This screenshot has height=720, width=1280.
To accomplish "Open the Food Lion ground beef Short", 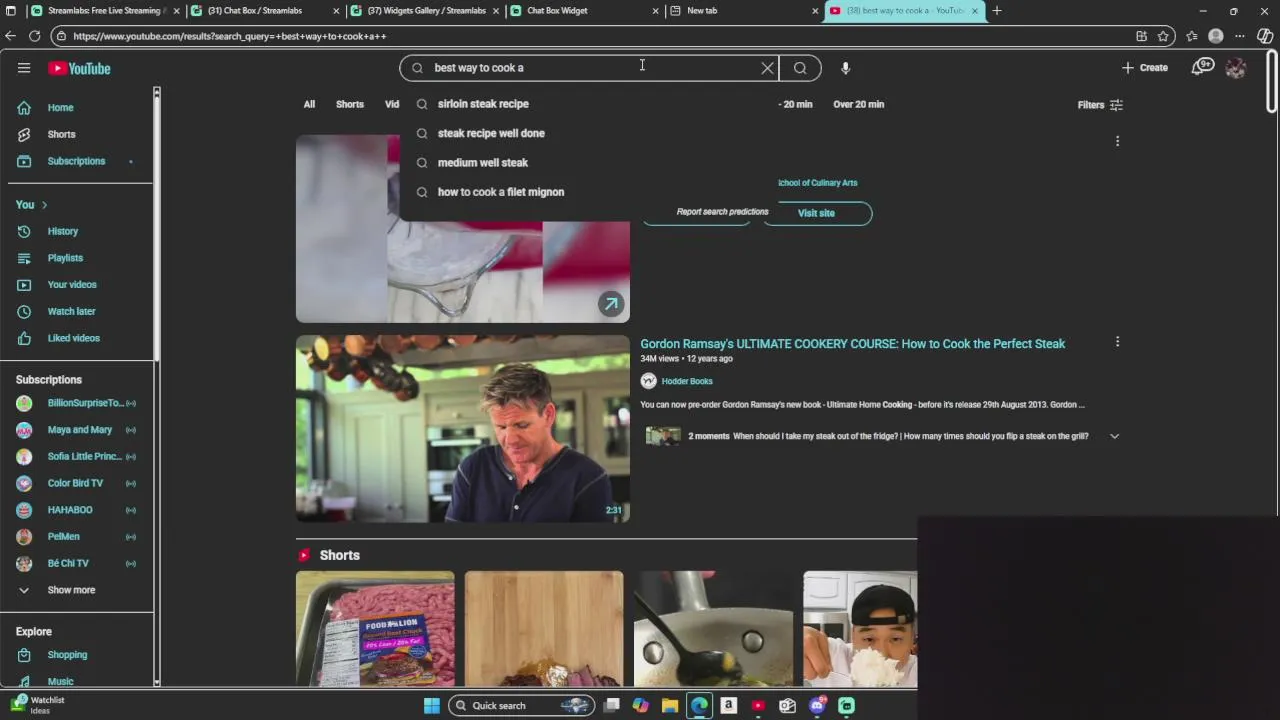I will coord(375,629).
